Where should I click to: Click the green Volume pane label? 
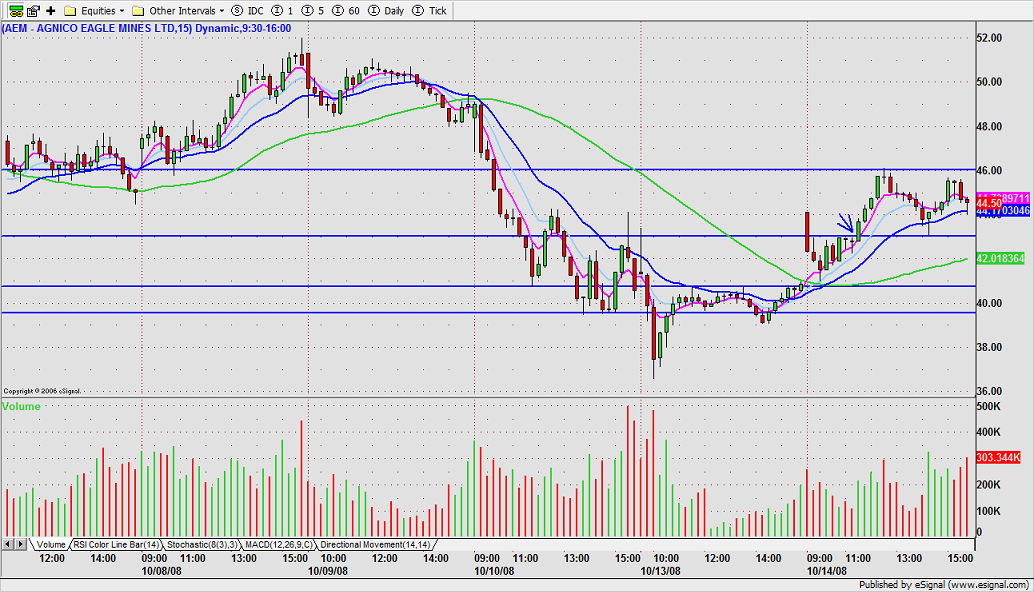[21, 406]
